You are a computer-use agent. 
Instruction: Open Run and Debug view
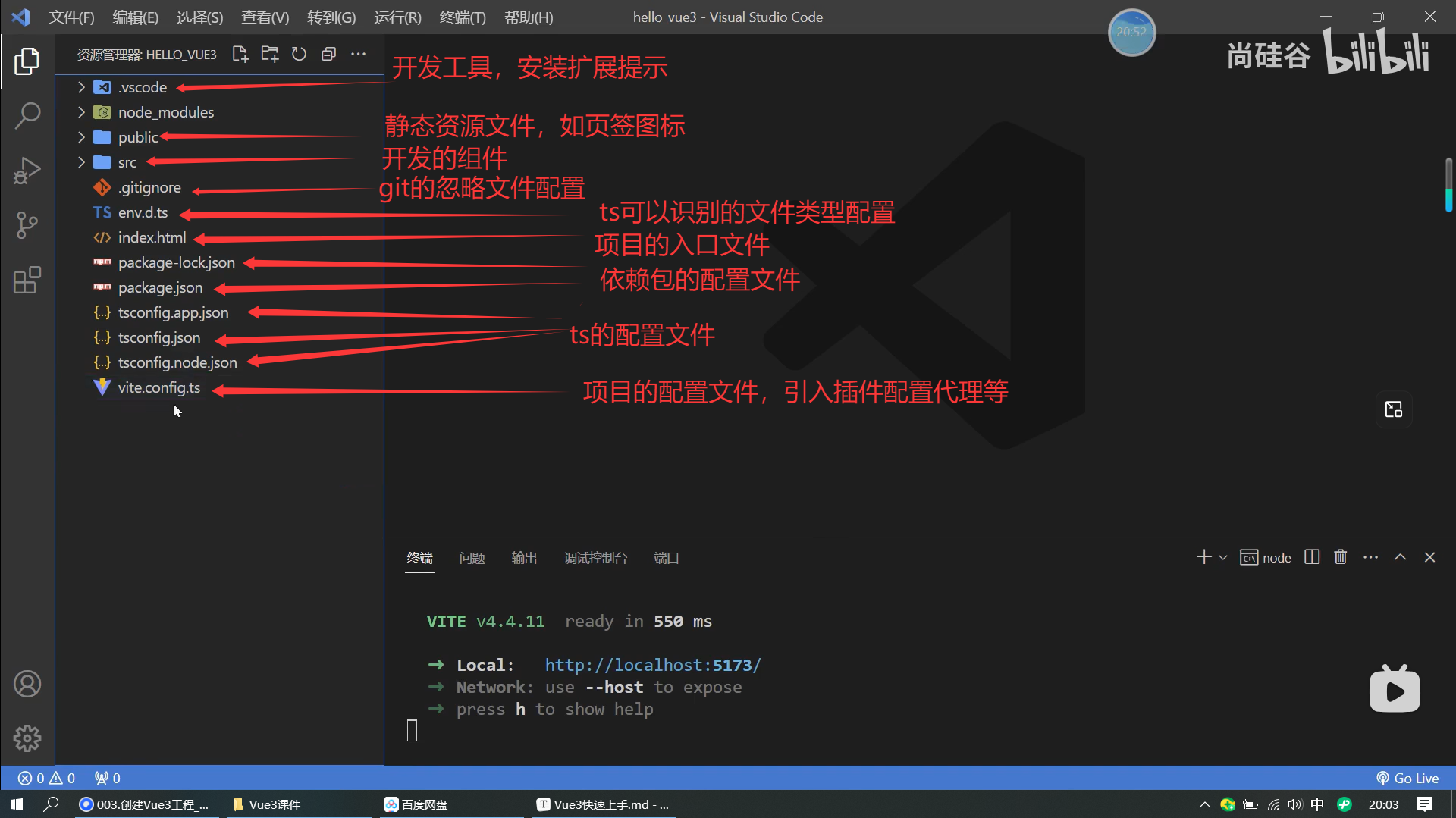(x=27, y=170)
